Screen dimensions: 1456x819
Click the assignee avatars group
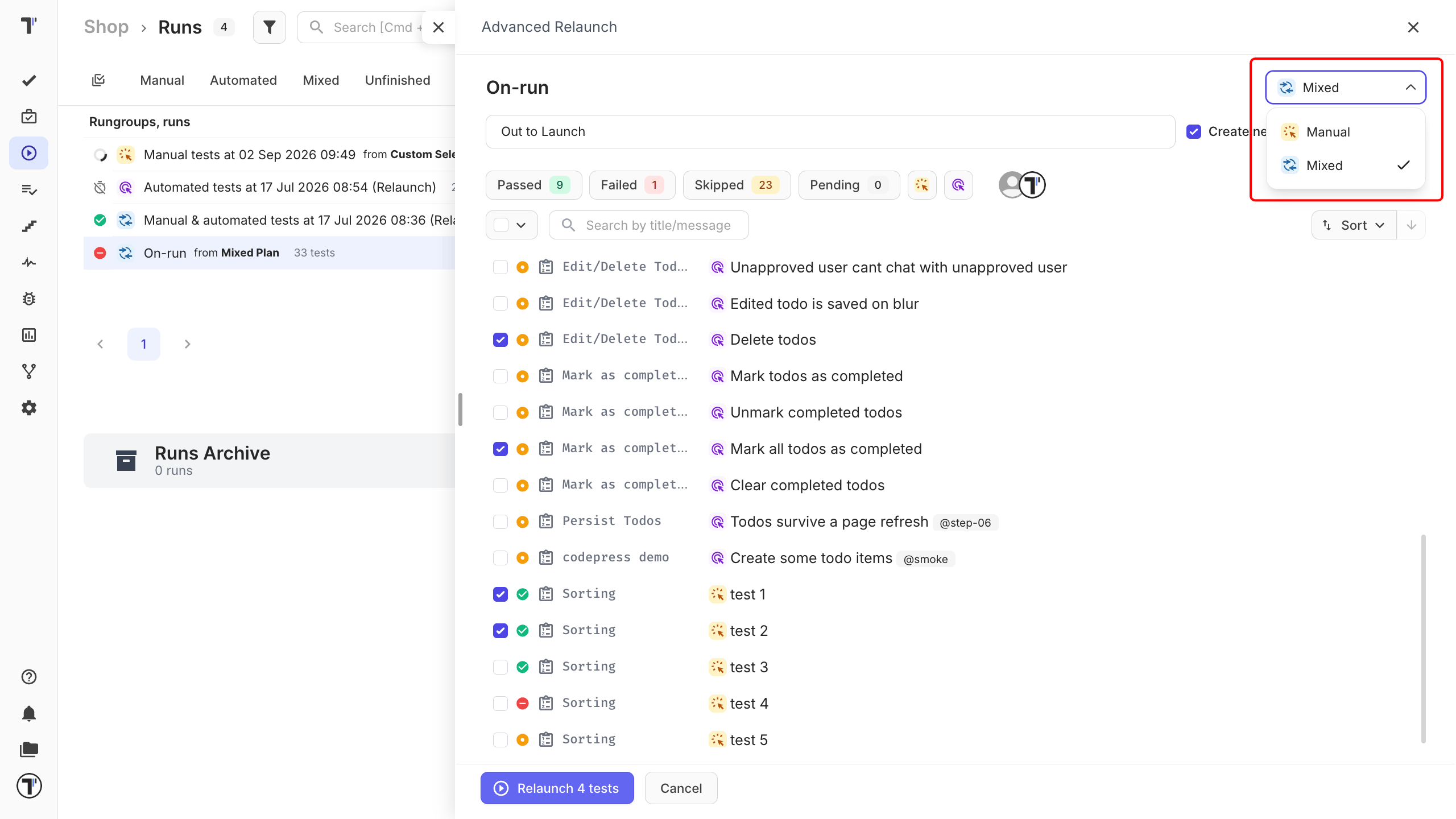(x=1022, y=185)
